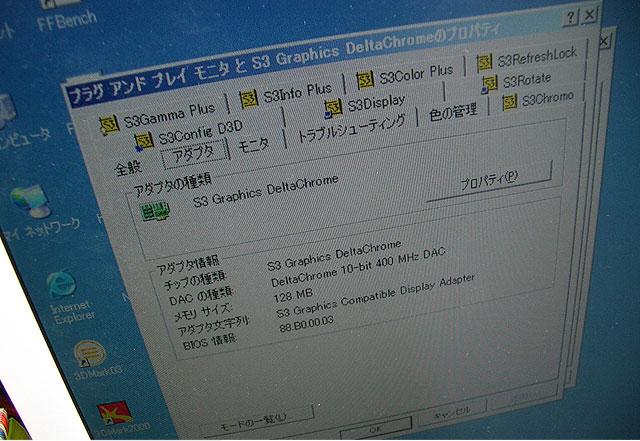Switch to the S3Chromo tab
Image resolution: width=640 pixels, height=441 pixels.
[x=538, y=100]
